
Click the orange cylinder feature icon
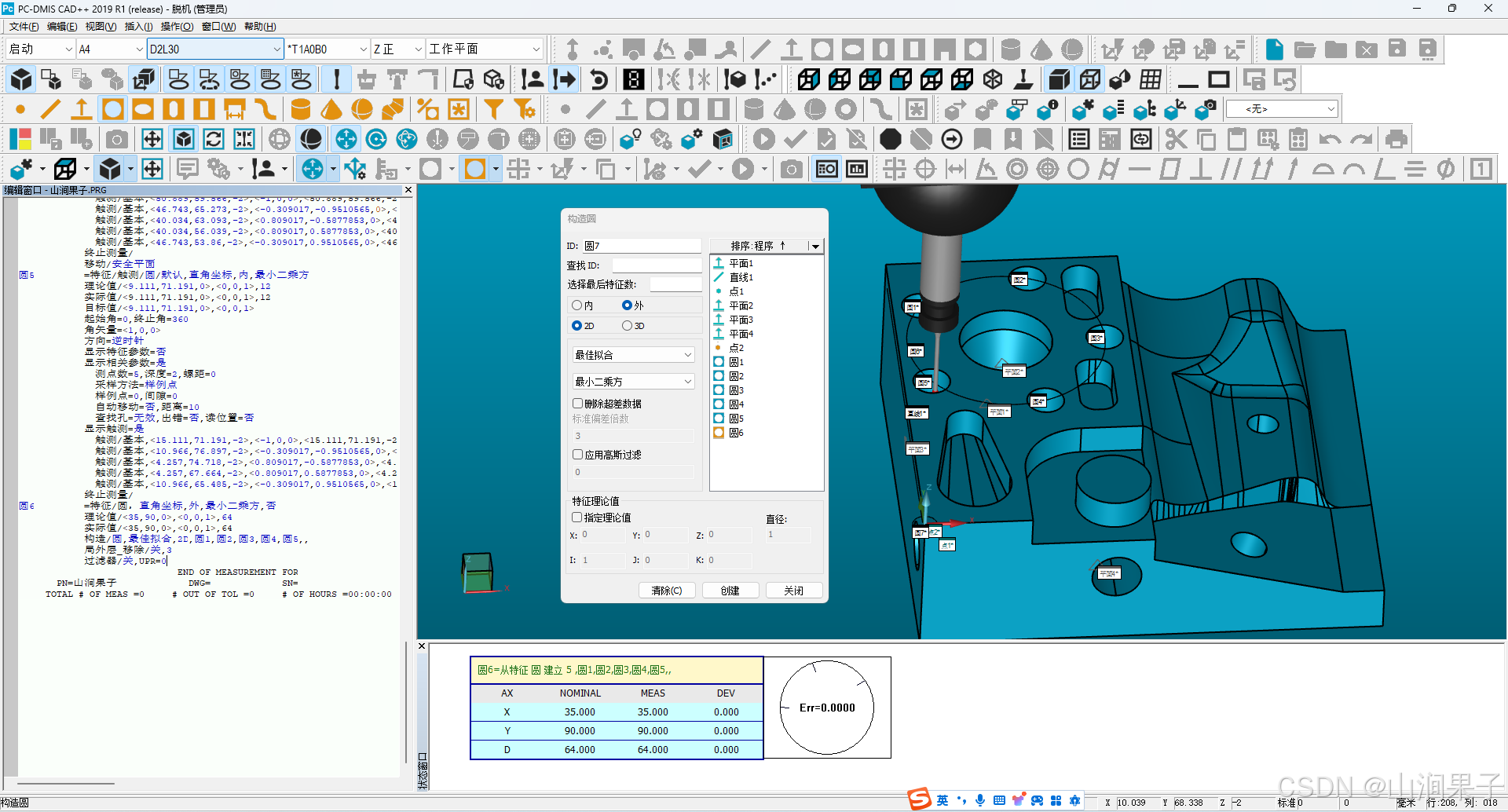(x=301, y=109)
